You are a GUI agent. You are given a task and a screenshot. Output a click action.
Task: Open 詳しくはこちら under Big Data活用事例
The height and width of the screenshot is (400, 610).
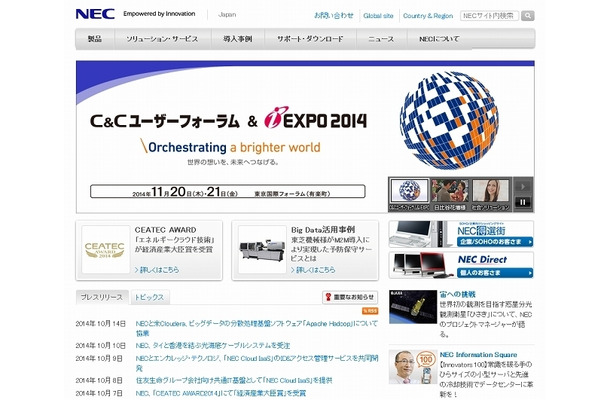click(x=313, y=269)
